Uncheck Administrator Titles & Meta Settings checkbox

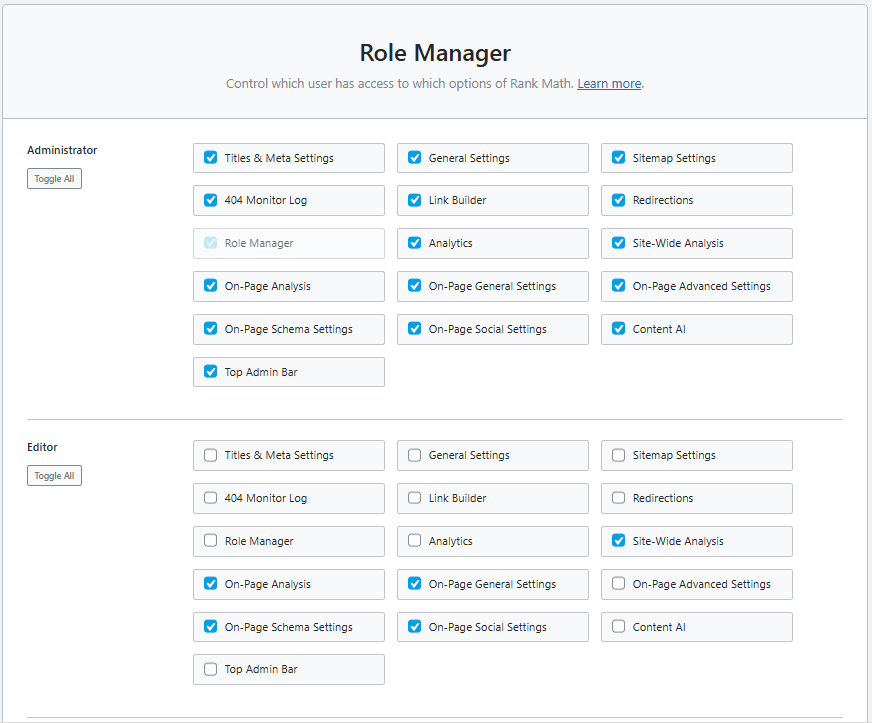point(210,158)
